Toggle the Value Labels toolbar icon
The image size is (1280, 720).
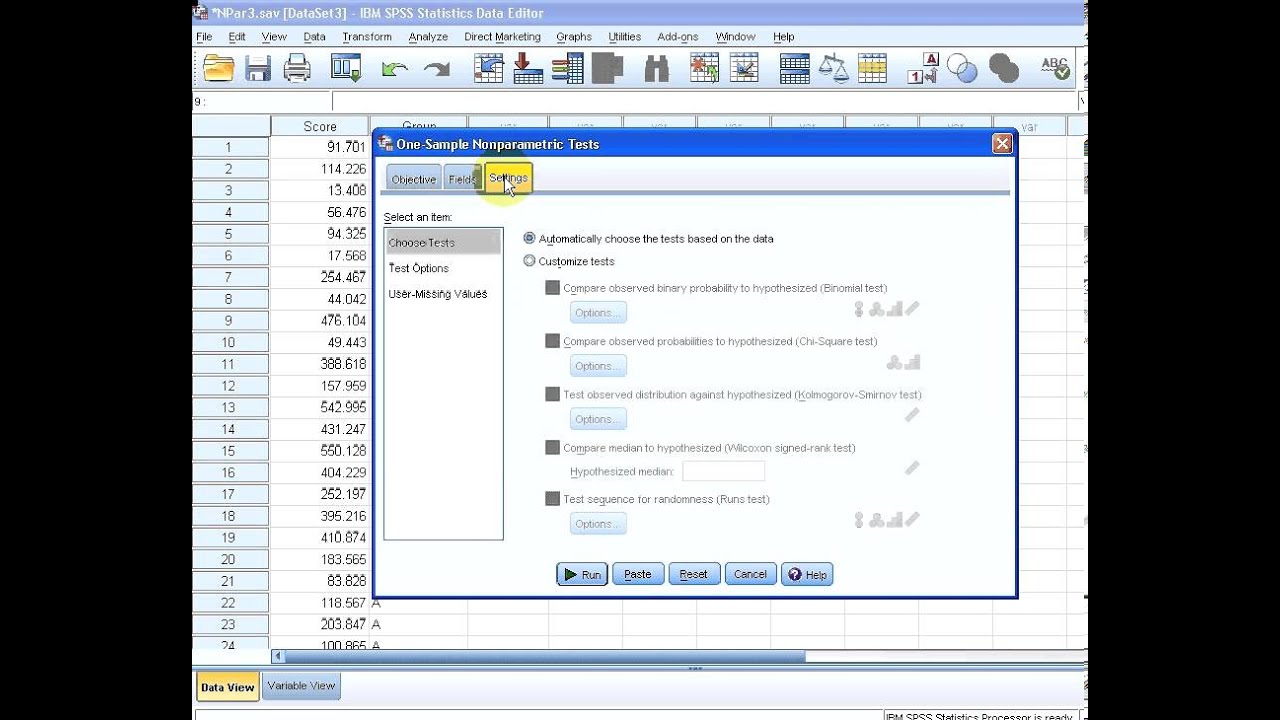[922, 69]
